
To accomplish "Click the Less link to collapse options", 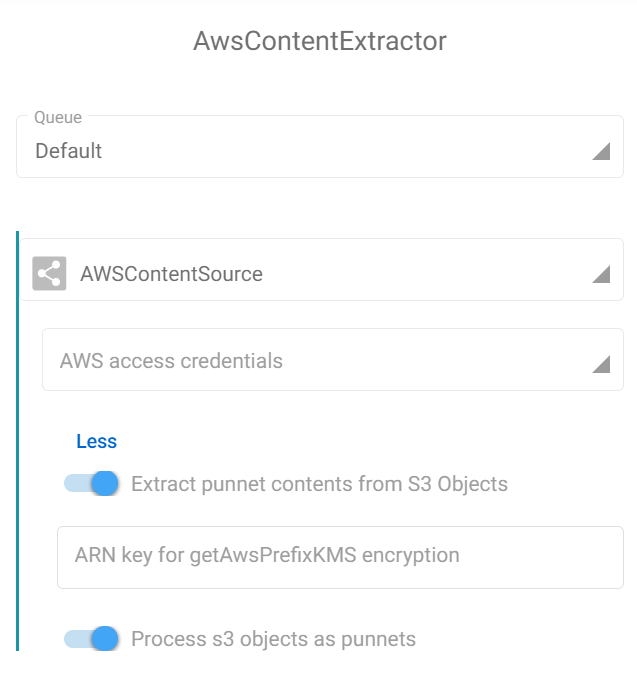I will pyautogui.click(x=97, y=441).
